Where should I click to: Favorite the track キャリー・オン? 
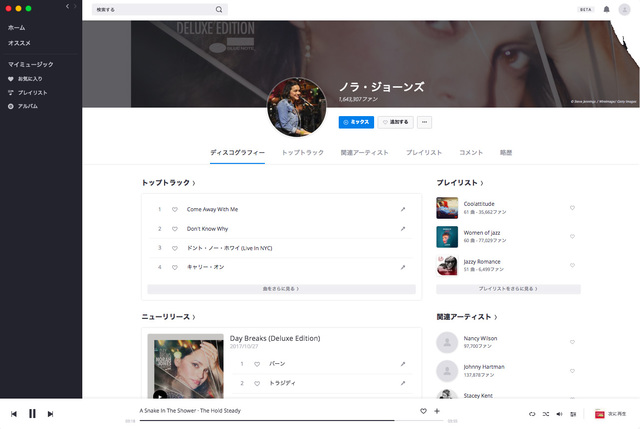[175, 267]
